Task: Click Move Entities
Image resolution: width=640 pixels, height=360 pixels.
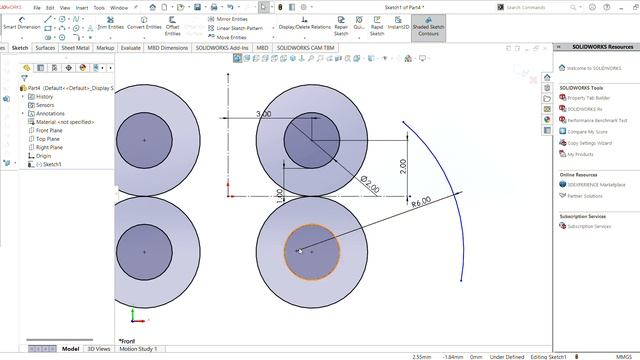Action: [227, 37]
